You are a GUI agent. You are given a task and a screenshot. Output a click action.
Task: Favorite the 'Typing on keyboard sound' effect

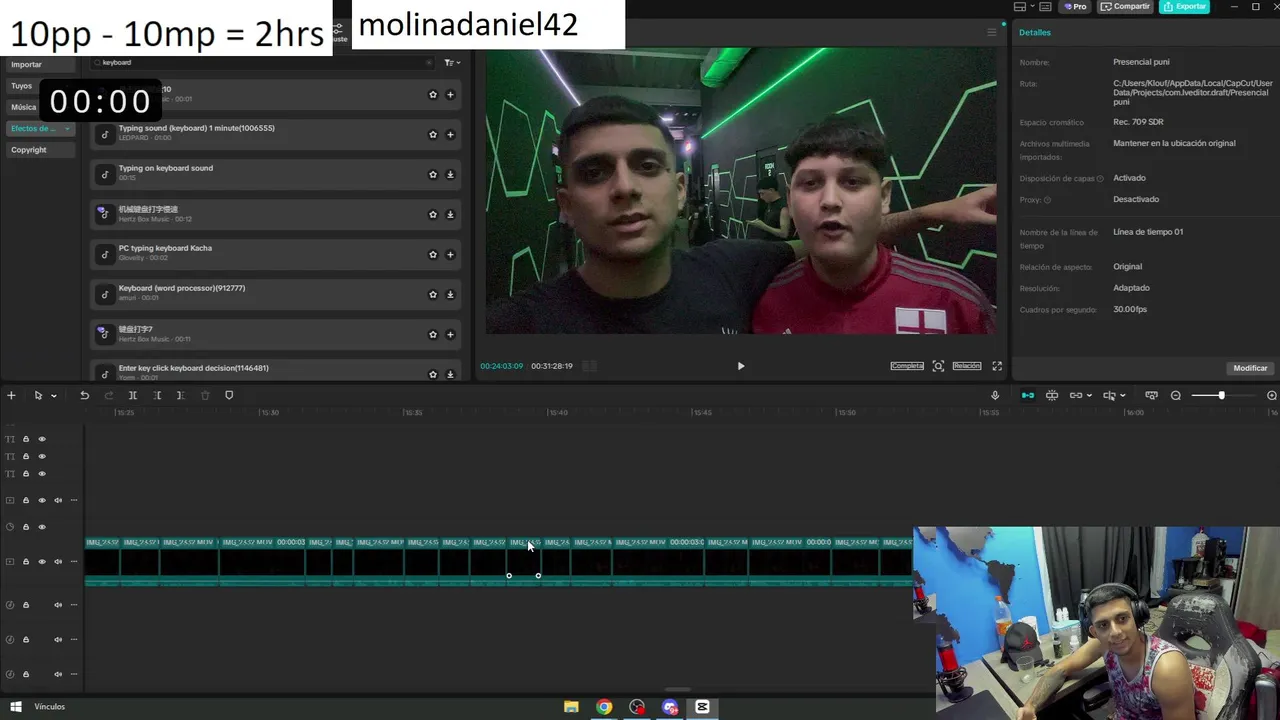click(x=433, y=174)
